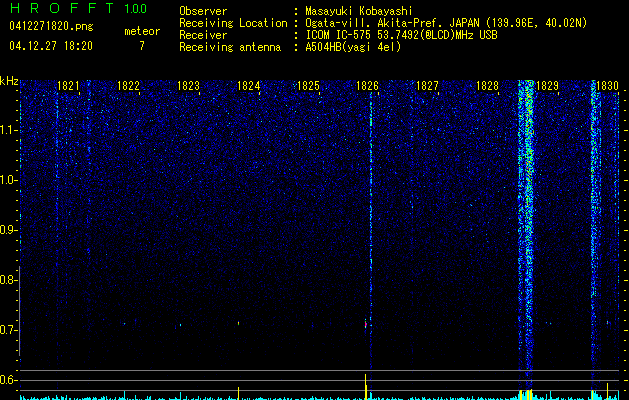Click the 'Receiving Location' label
This screenshot has width=629, height=400.
tap(233, 23)
